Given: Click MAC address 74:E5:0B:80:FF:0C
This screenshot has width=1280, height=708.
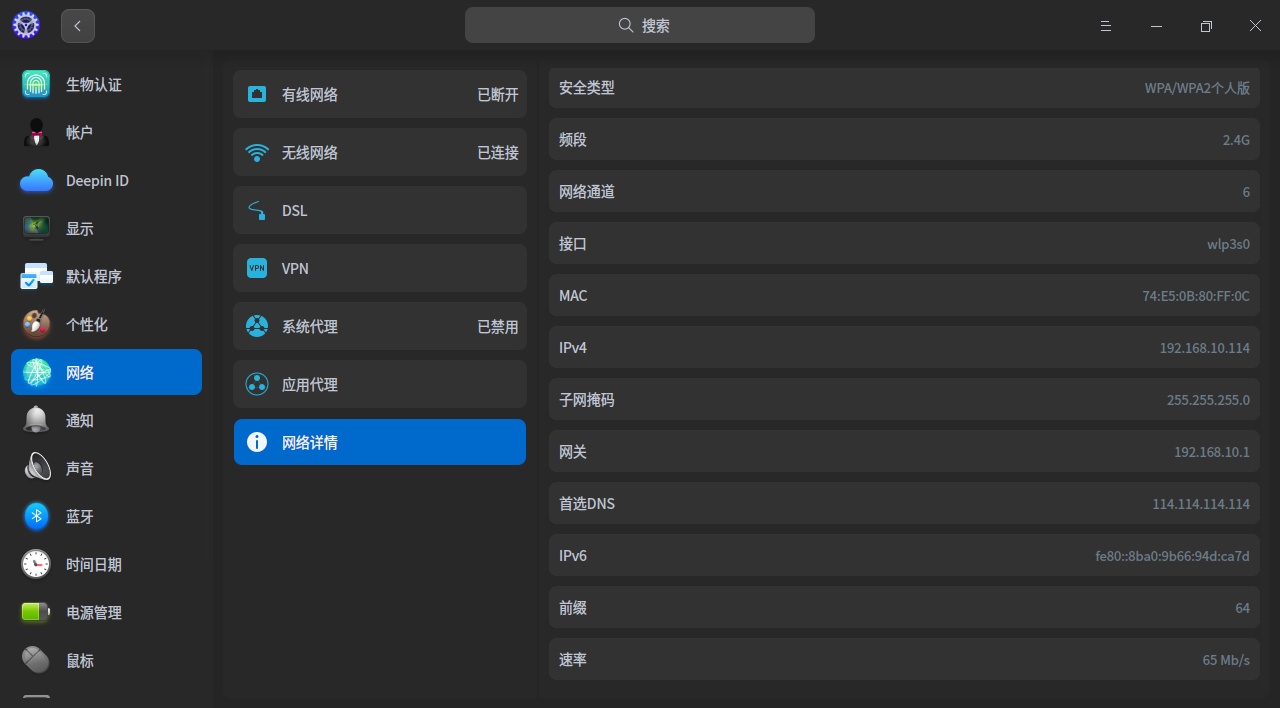Looking at the screenshot, I should click(1196, 296).
